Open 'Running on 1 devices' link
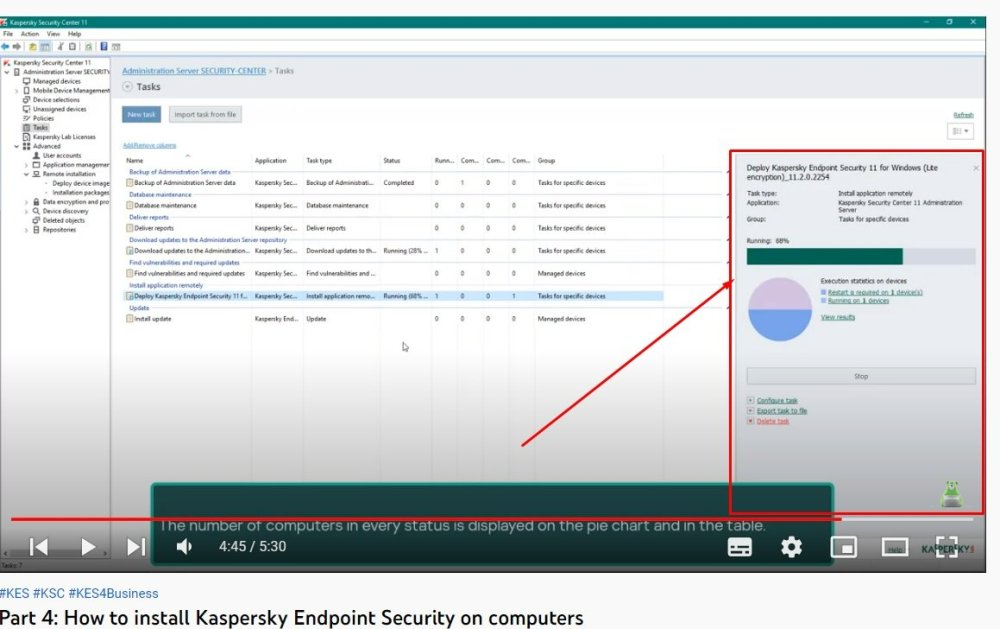Screen dimensions: 1000x629 (858, 300)
